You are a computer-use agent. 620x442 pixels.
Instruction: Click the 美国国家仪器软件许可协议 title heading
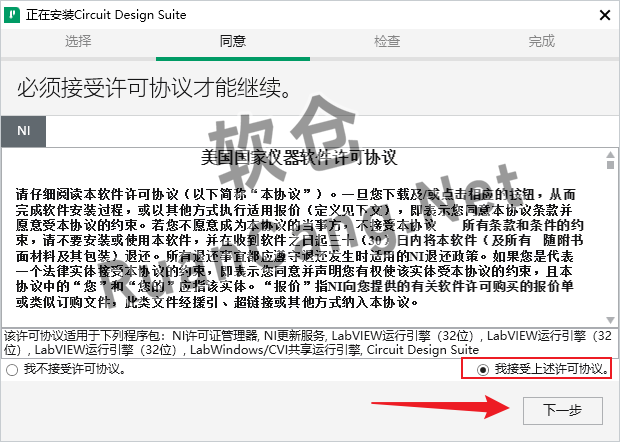pyautogui.click(x=299, y=158)
